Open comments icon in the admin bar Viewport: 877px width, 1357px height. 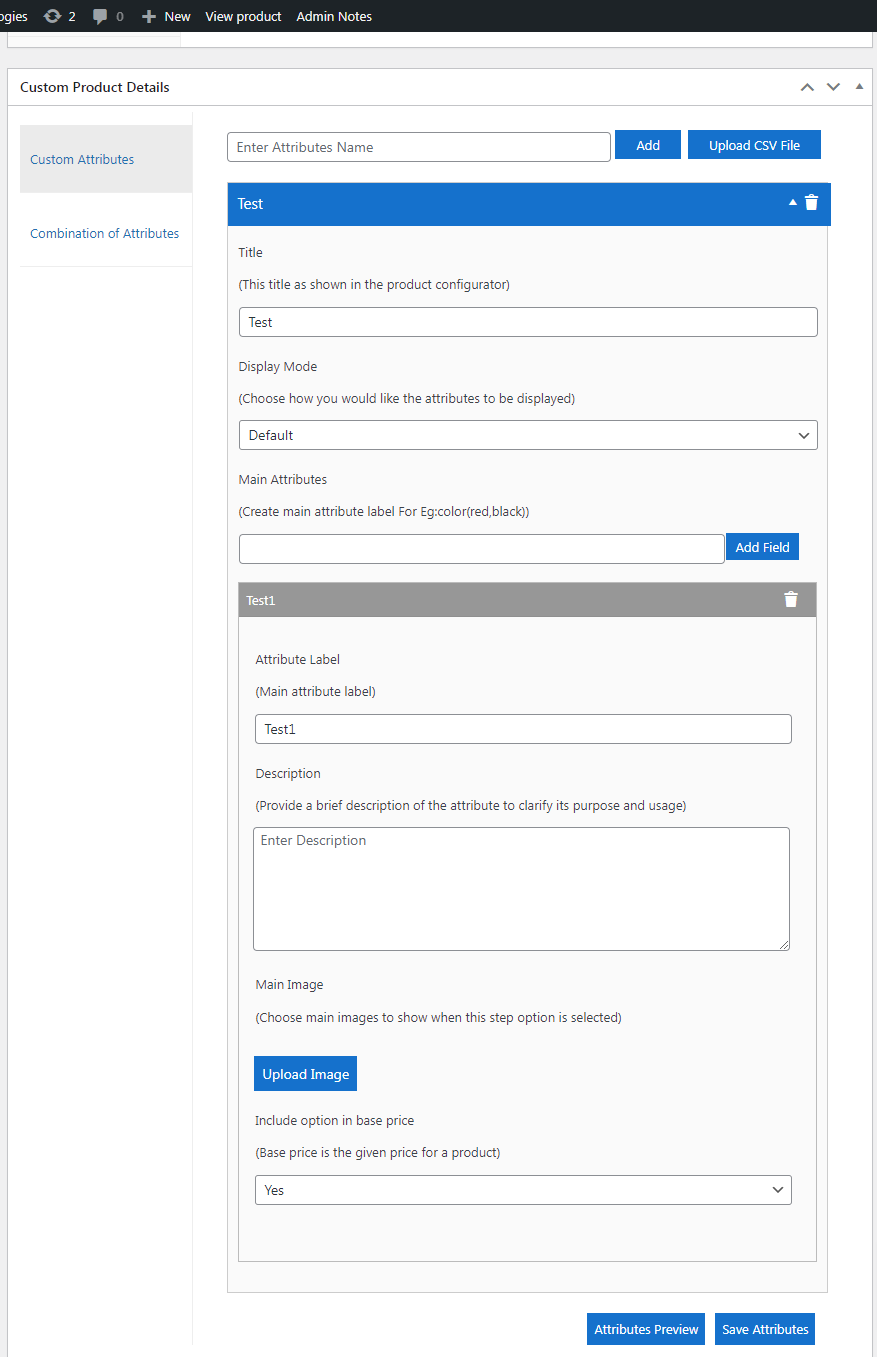[x=100, y=17]
